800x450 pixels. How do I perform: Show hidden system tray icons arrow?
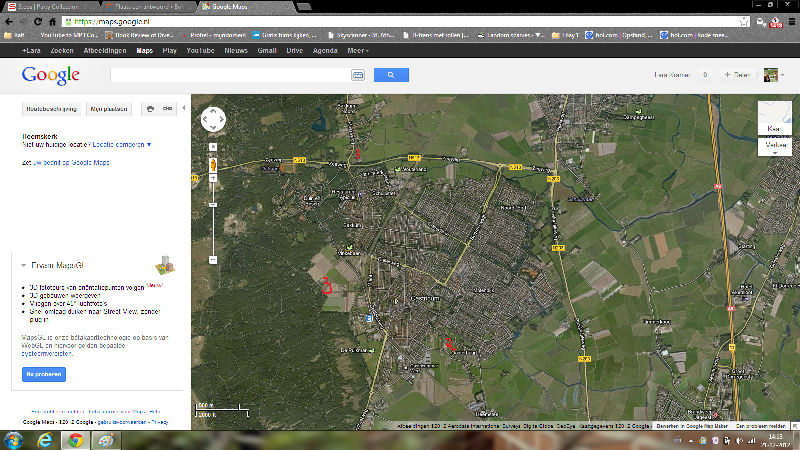click(691, 441)
